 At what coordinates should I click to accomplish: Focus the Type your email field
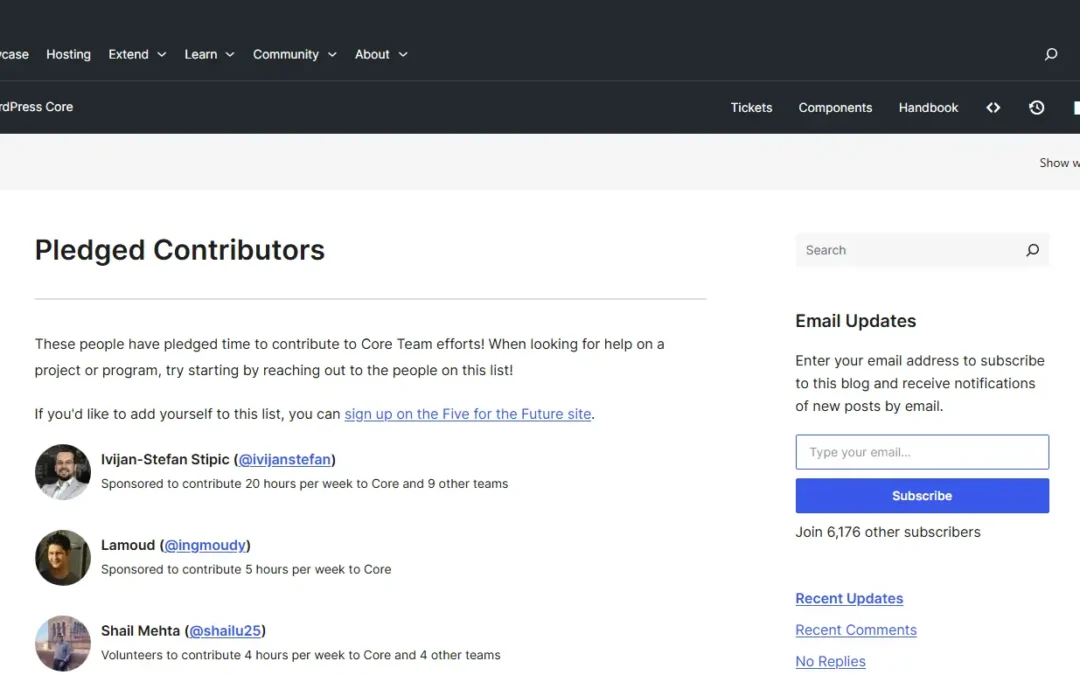pos(922,452)
